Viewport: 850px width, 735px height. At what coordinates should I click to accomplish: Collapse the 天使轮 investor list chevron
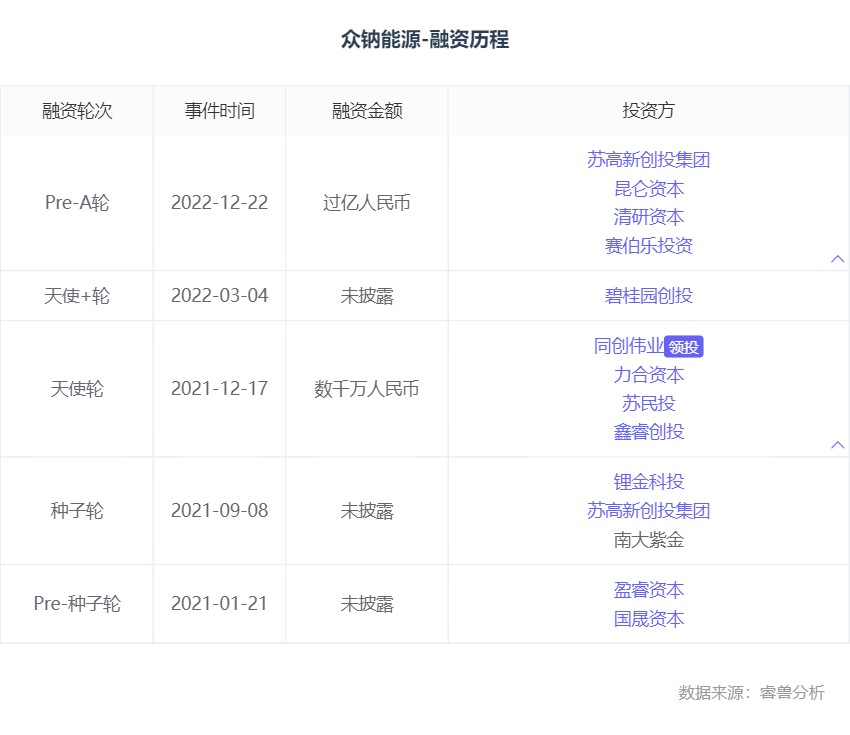pyautogui.click(x=838, y=445)
